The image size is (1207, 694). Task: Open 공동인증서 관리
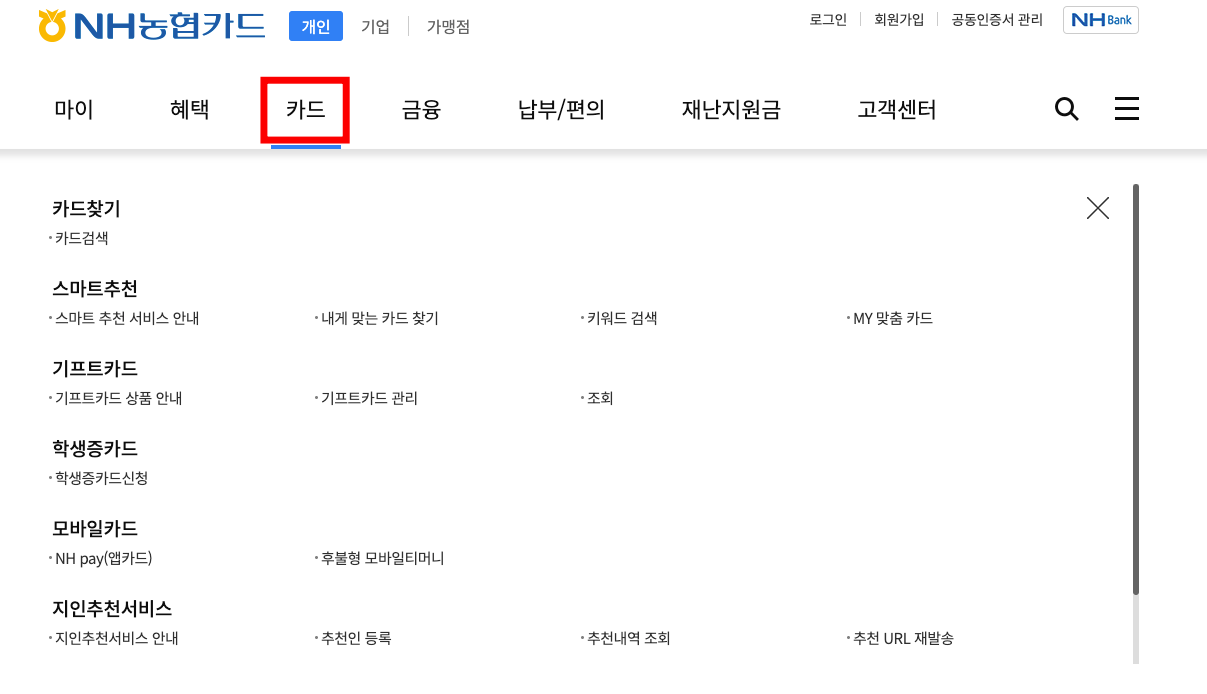pos(995,19)
